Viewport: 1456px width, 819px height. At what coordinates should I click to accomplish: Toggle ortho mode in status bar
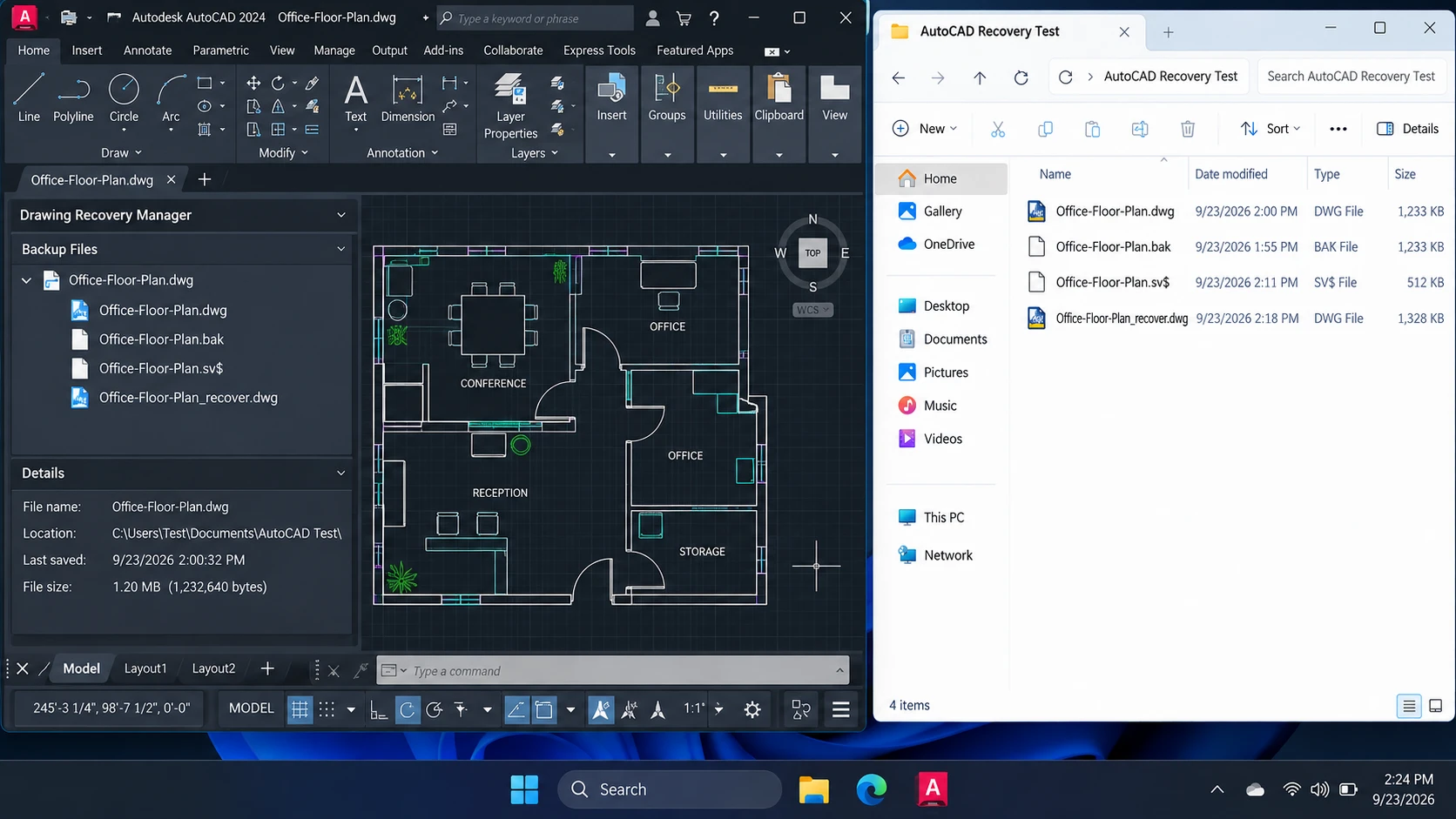tap(379, 709)
